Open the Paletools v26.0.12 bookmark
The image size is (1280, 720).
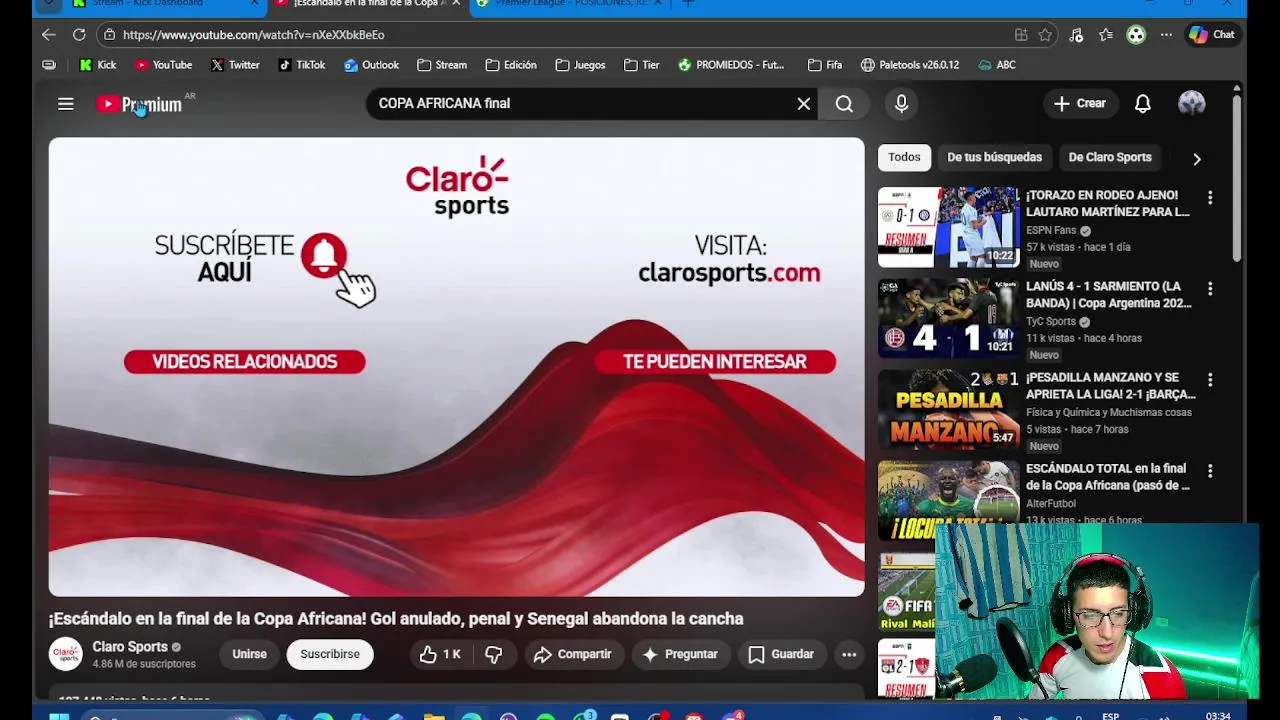pyautogui.click(x=910, y=65)
